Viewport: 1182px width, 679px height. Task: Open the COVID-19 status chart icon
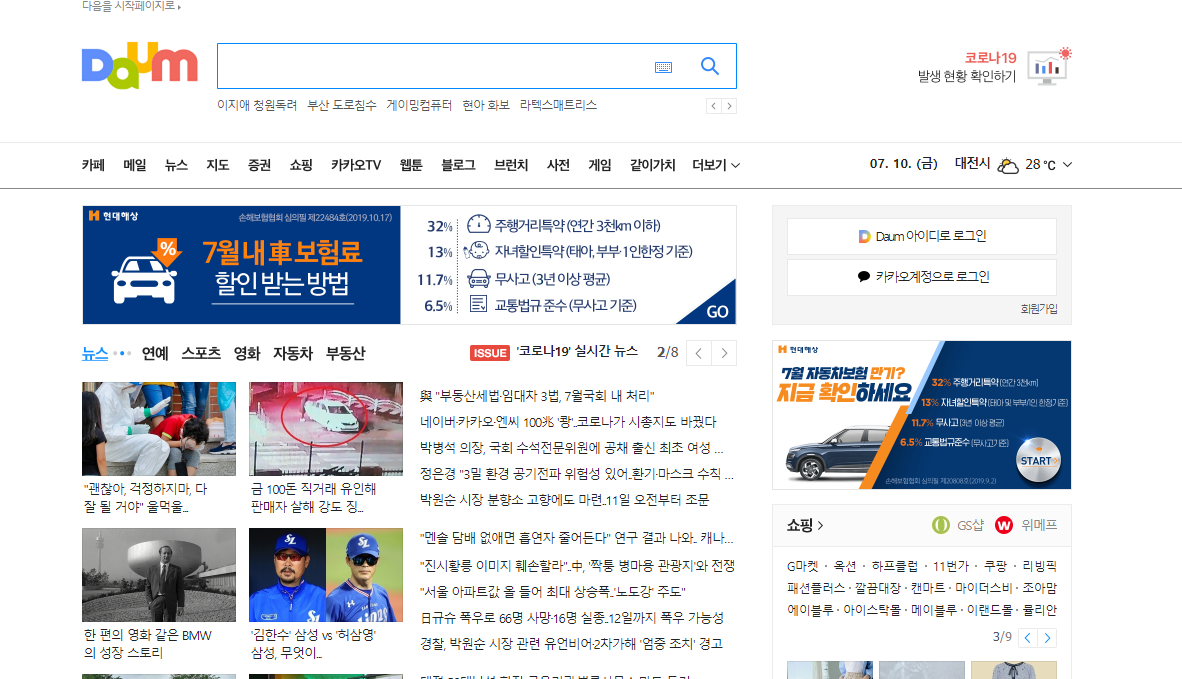click(x=1049, y=66)
